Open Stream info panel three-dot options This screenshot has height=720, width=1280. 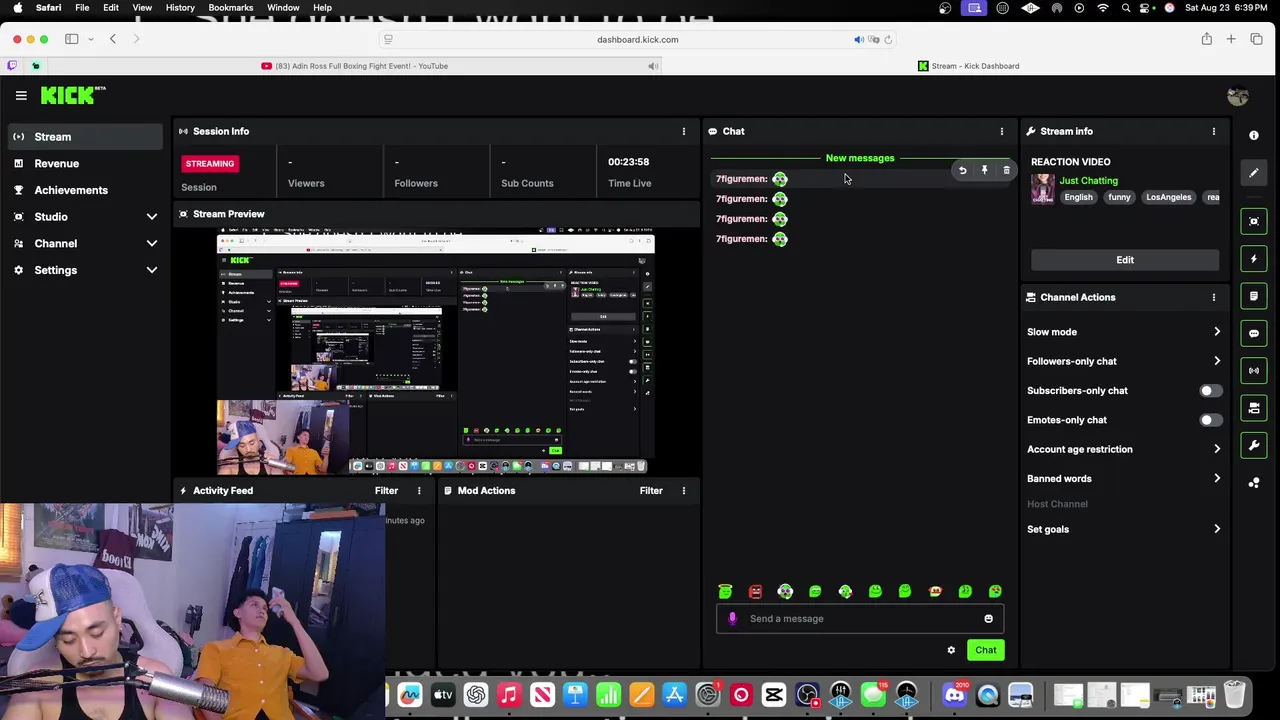click(x=1214, y=131)
